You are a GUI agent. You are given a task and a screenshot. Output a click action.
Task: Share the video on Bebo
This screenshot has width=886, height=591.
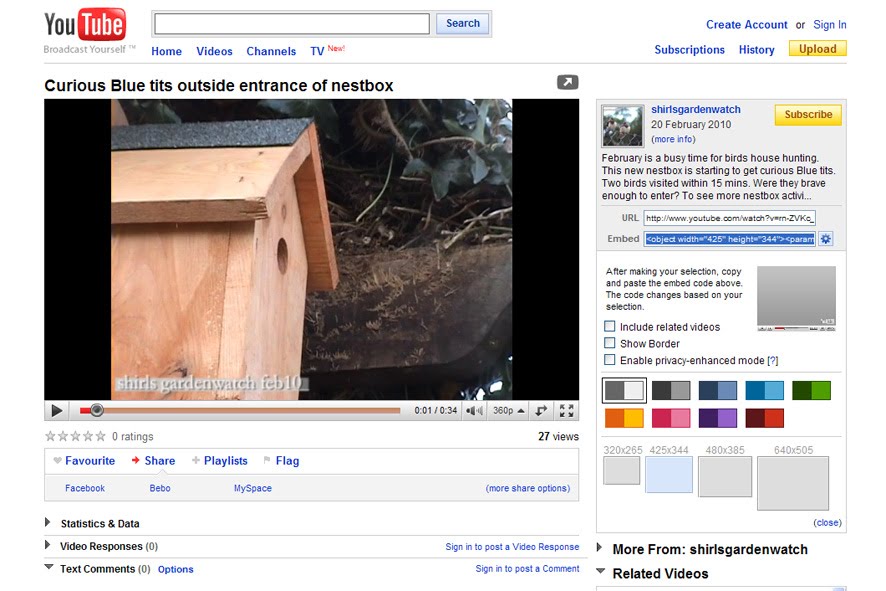pos(160,488)
